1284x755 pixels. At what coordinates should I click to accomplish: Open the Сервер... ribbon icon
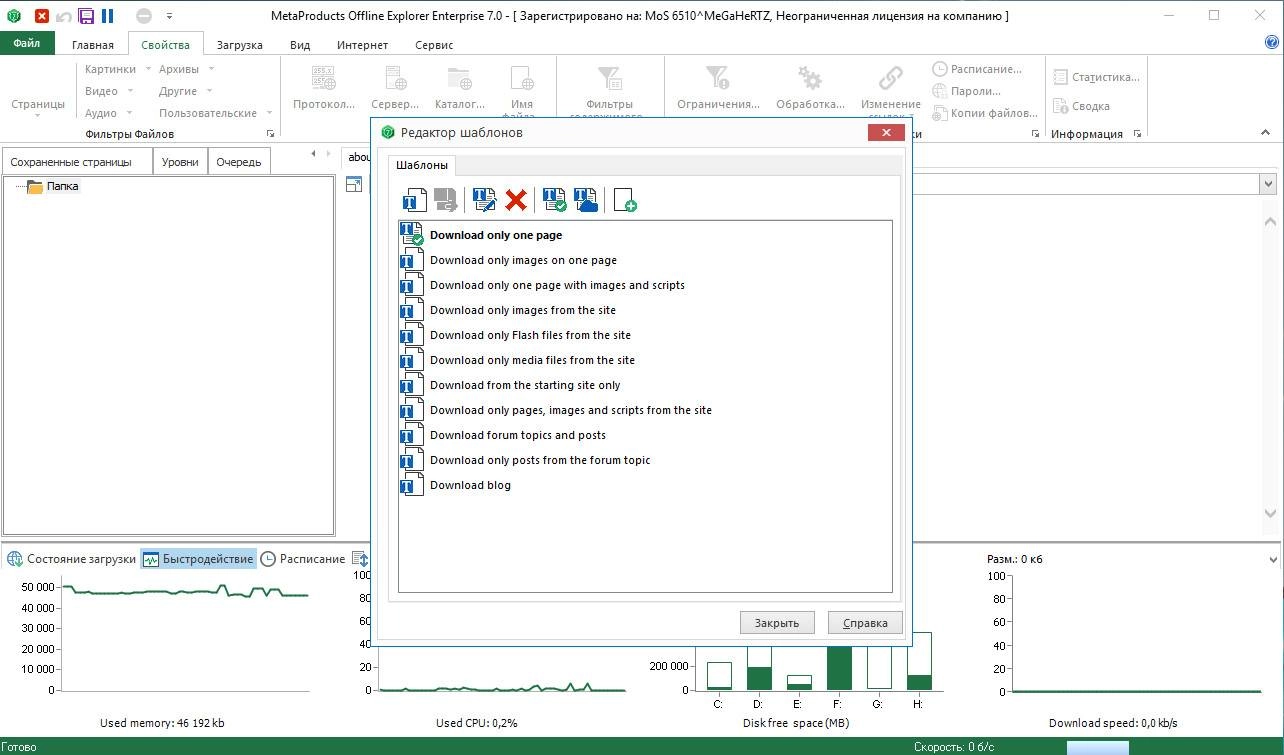[395, 88]
